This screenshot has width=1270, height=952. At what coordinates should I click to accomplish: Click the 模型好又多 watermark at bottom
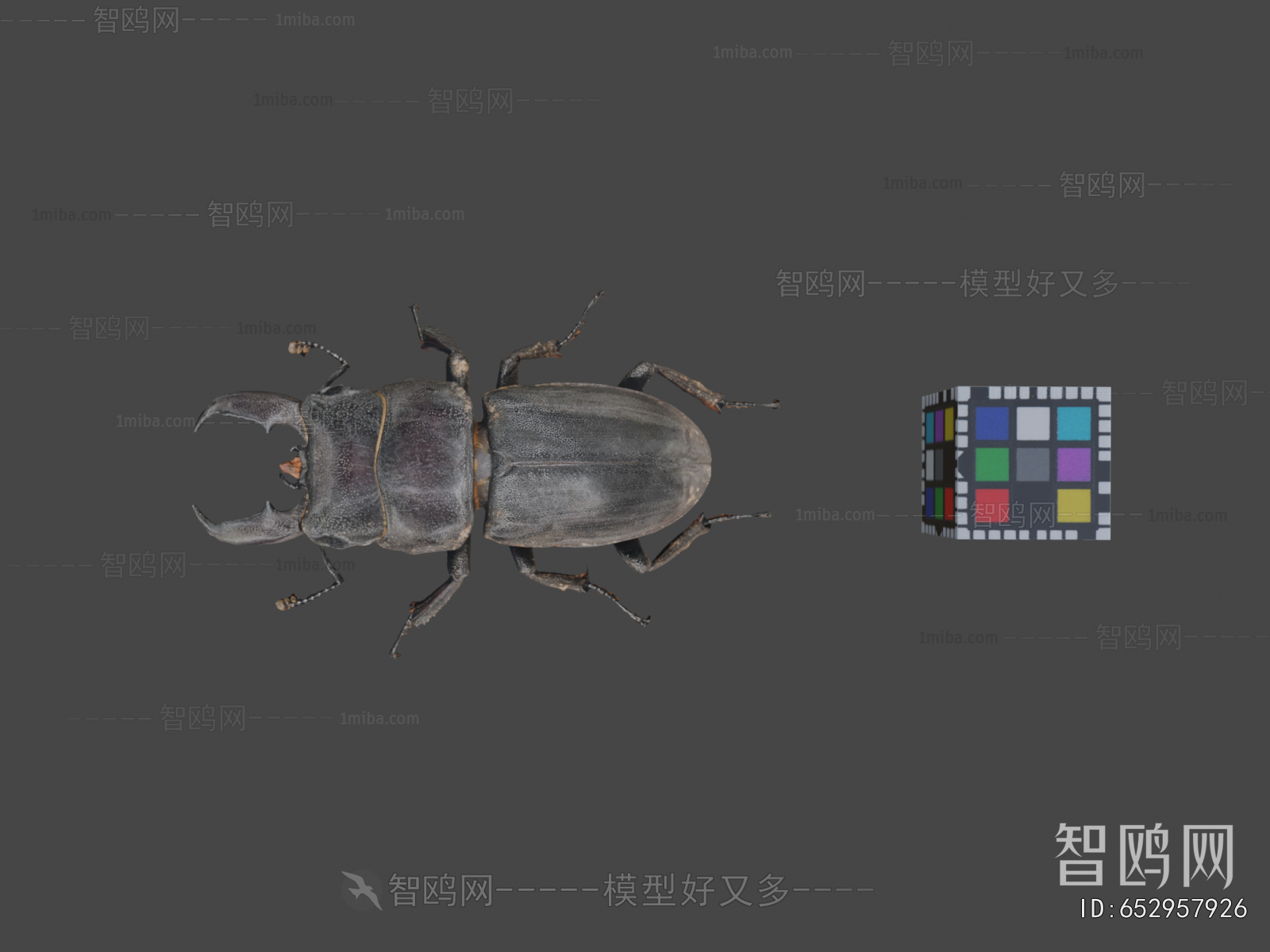(697, 890)
